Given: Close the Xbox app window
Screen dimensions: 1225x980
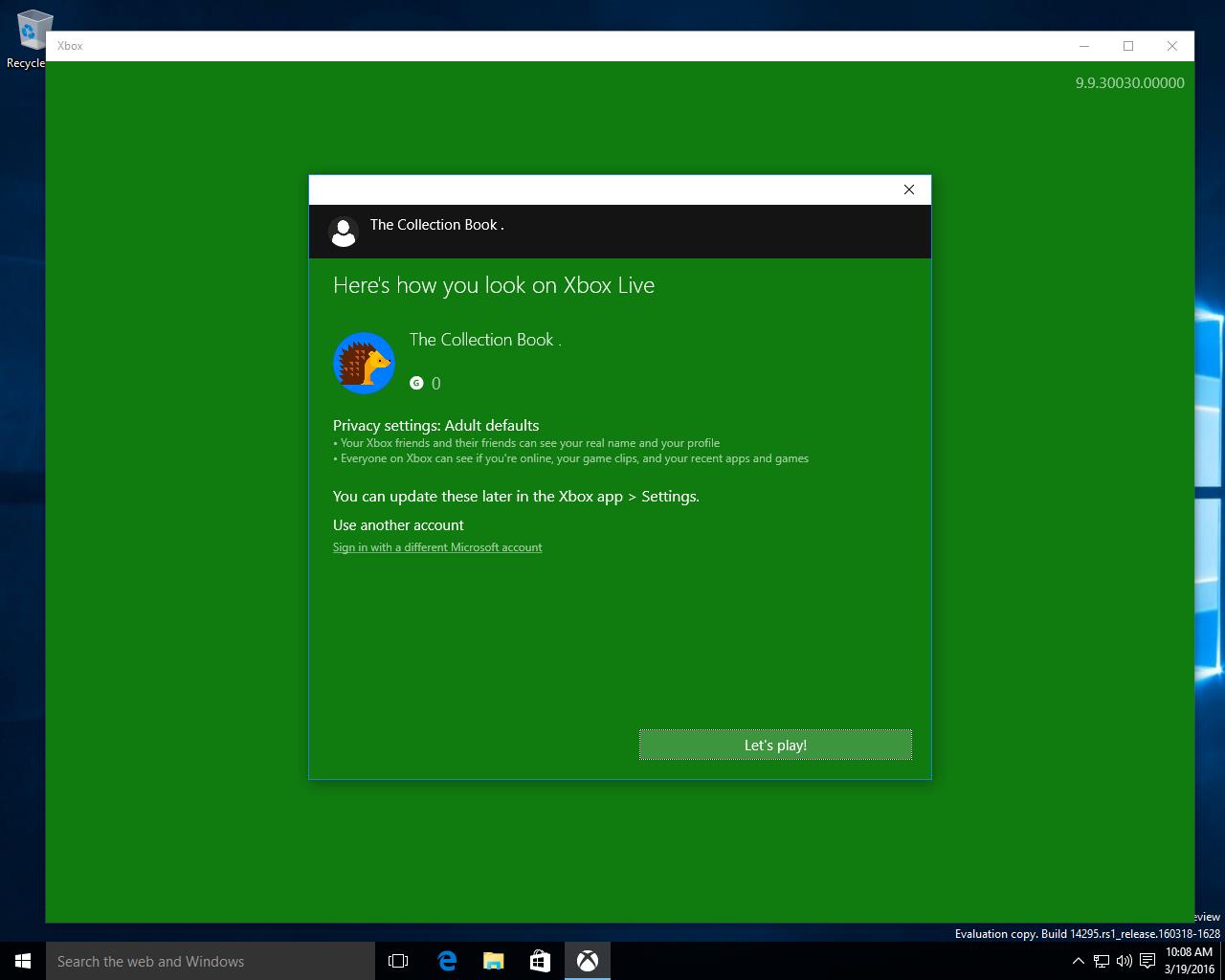Looking at the screenshot, I should click(x=1172, y=46).
